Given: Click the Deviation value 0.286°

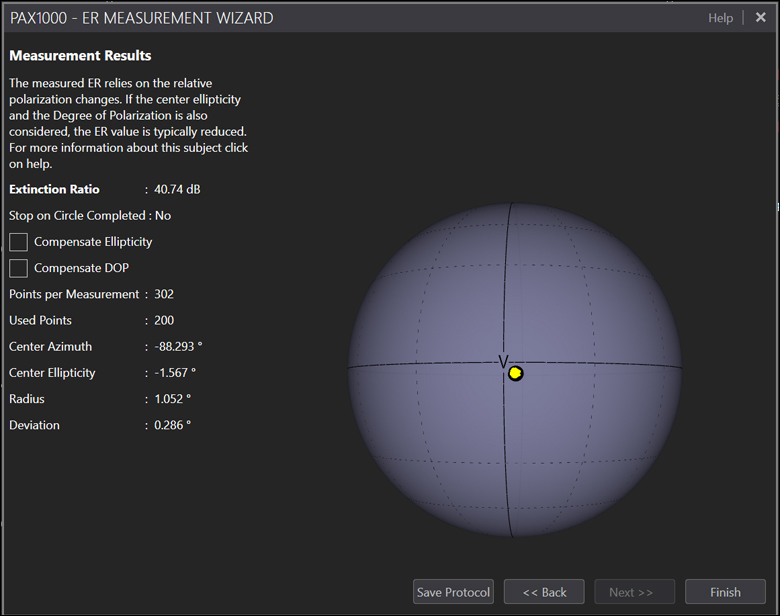Looking at the screenshot, I should tap(172, 425).
